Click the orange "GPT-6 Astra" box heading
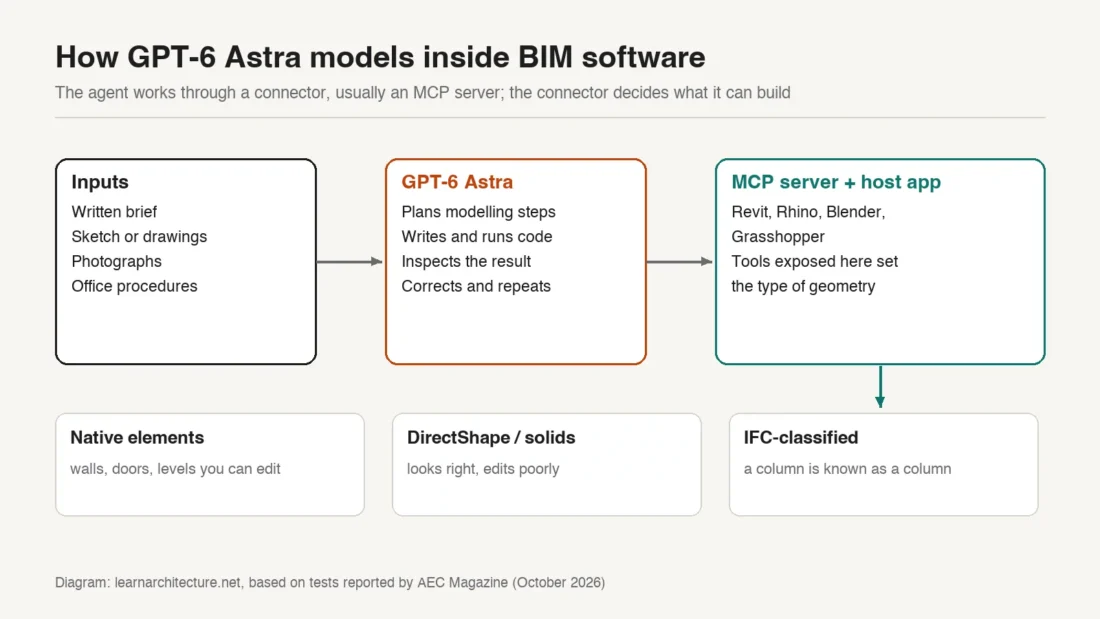This screenshot has width=1100, height=619. [x=457, y=182]
